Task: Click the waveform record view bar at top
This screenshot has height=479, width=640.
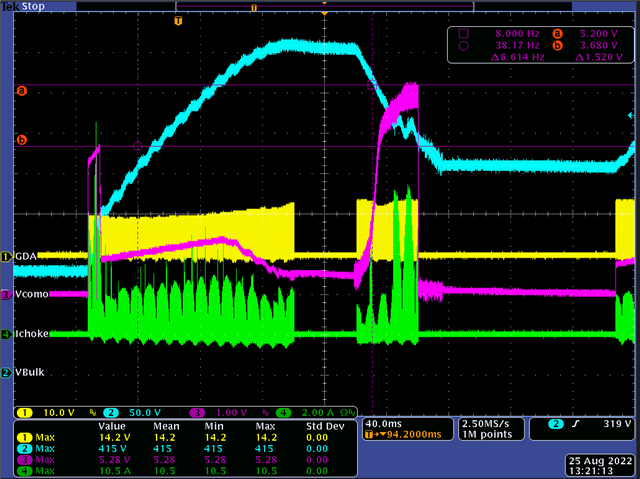Action: pos(324,7)
